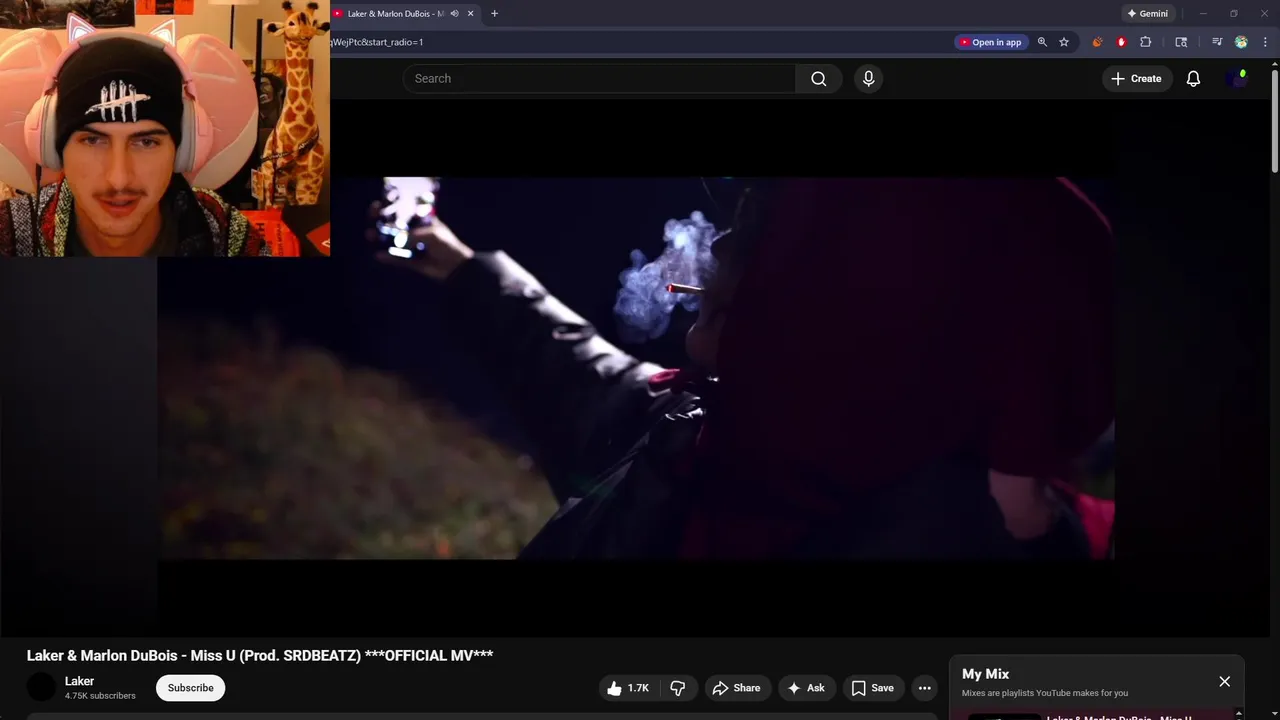Close the Laker & Marlon DuBois tab
This screenshot has width=1280, height=720.
(470, 14)
